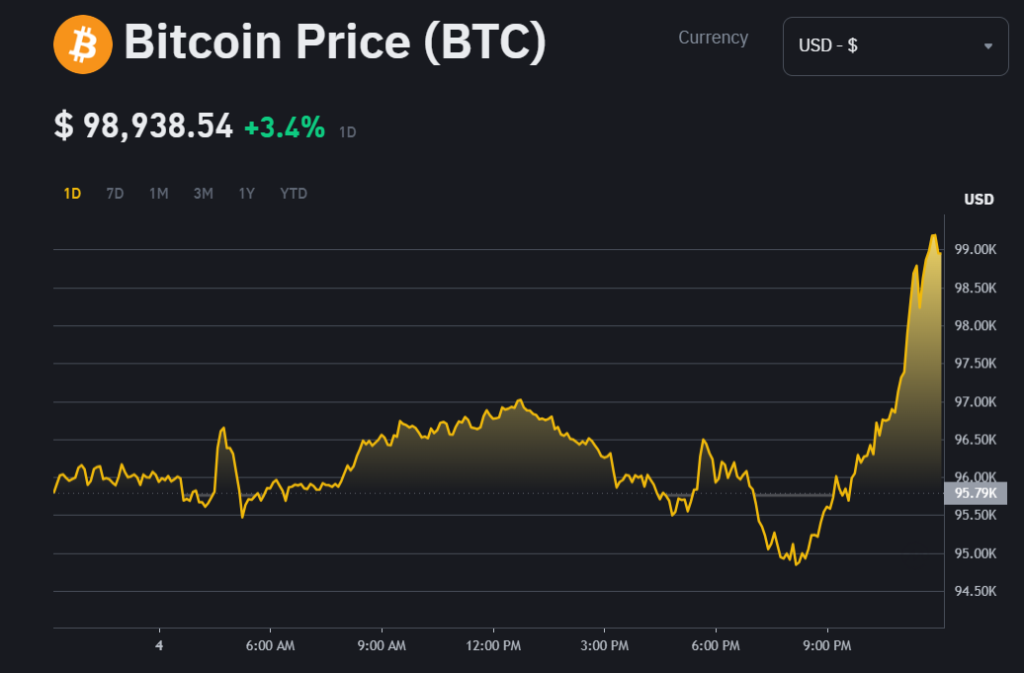Click the dotted price reference line
1024x673 pixels.
(500, 493)
